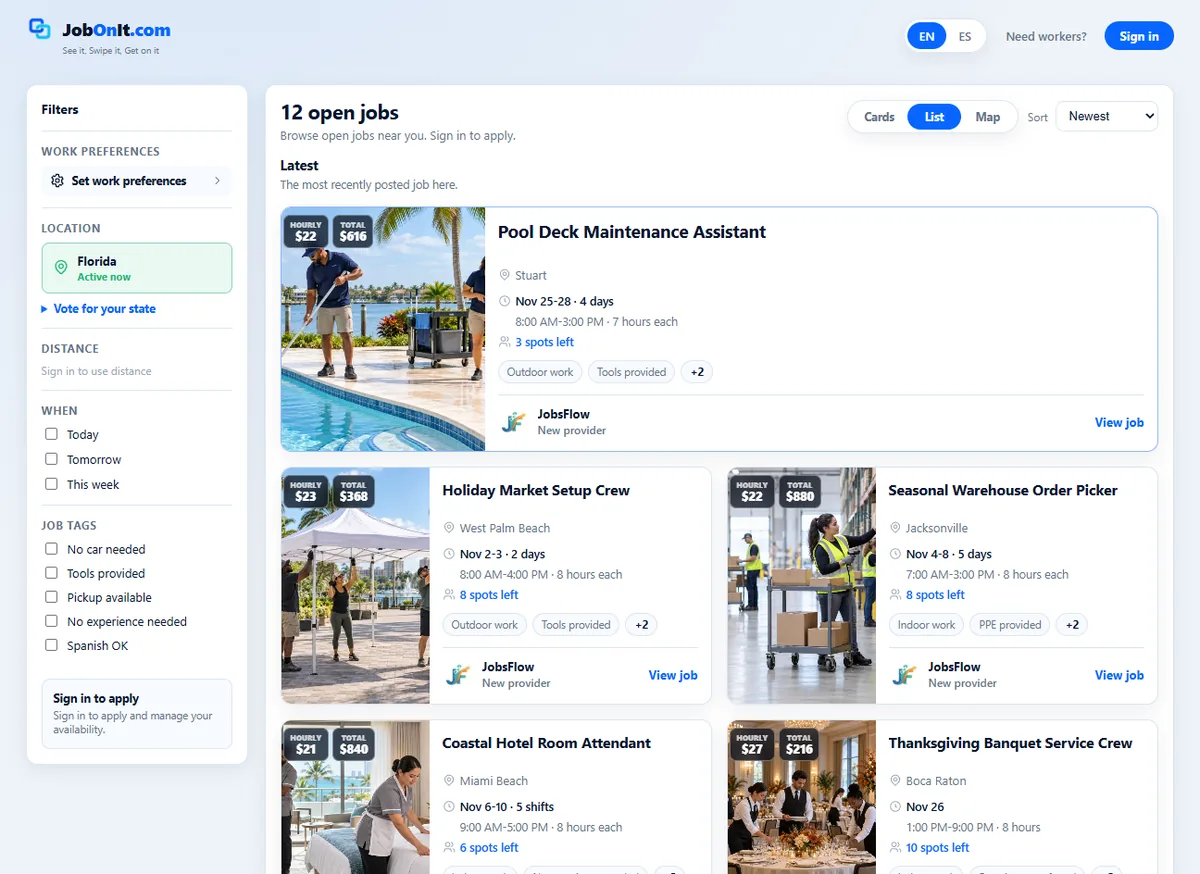Enable the No car needed tag
Screen dimensions: 1200x874
point(51,549)
